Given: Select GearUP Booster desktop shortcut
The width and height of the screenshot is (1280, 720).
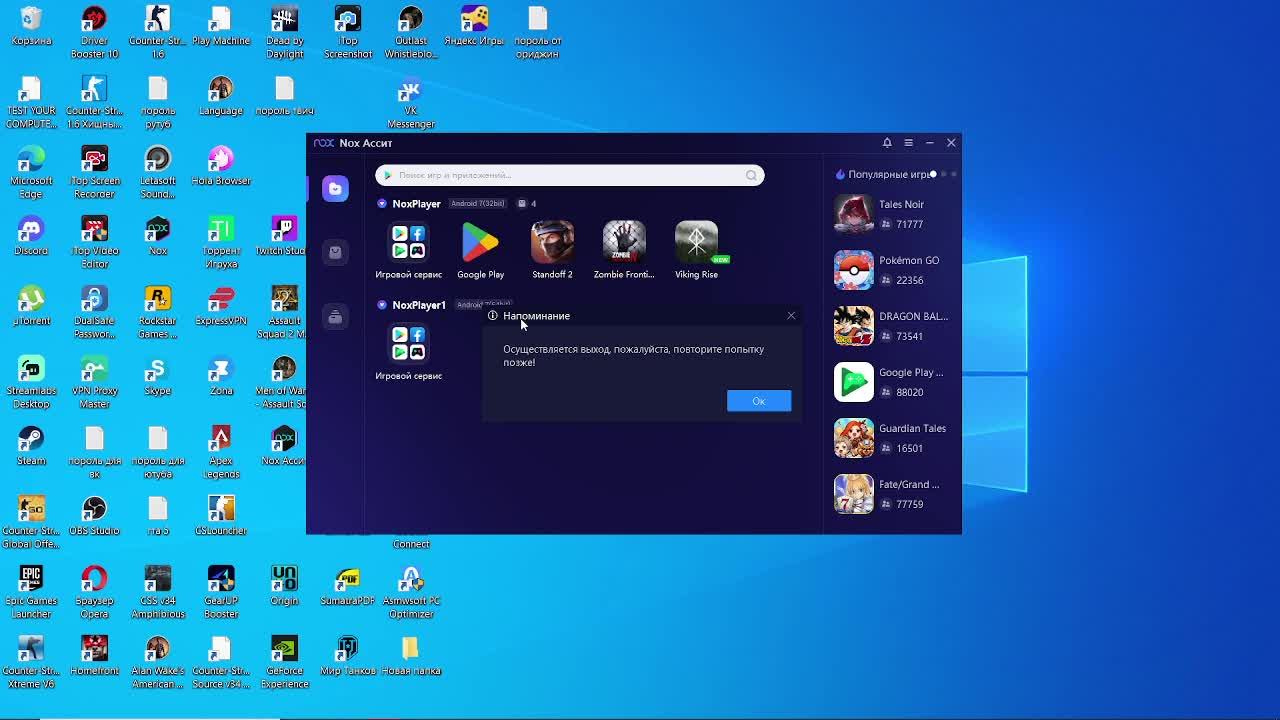Looking at the screenshot, I should coord(221,593).
